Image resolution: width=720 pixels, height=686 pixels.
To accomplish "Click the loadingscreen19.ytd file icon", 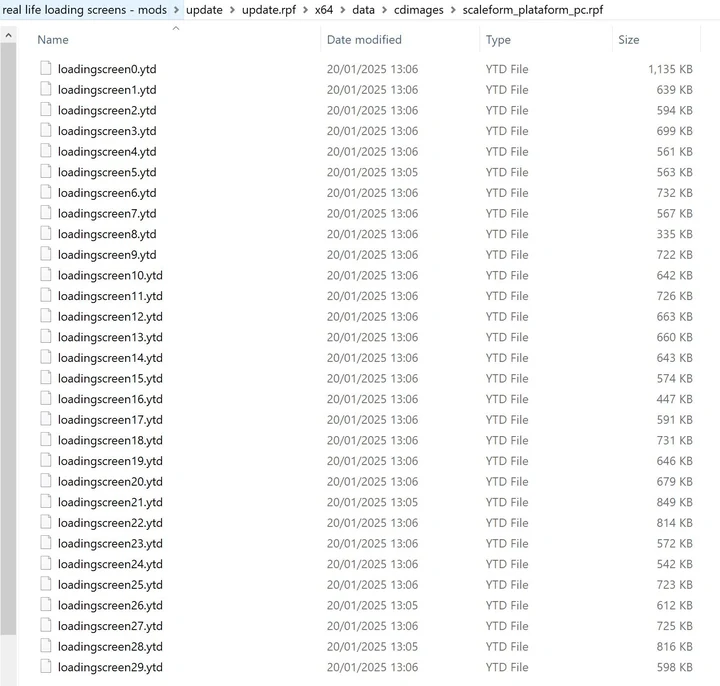I will coord(45,461).
